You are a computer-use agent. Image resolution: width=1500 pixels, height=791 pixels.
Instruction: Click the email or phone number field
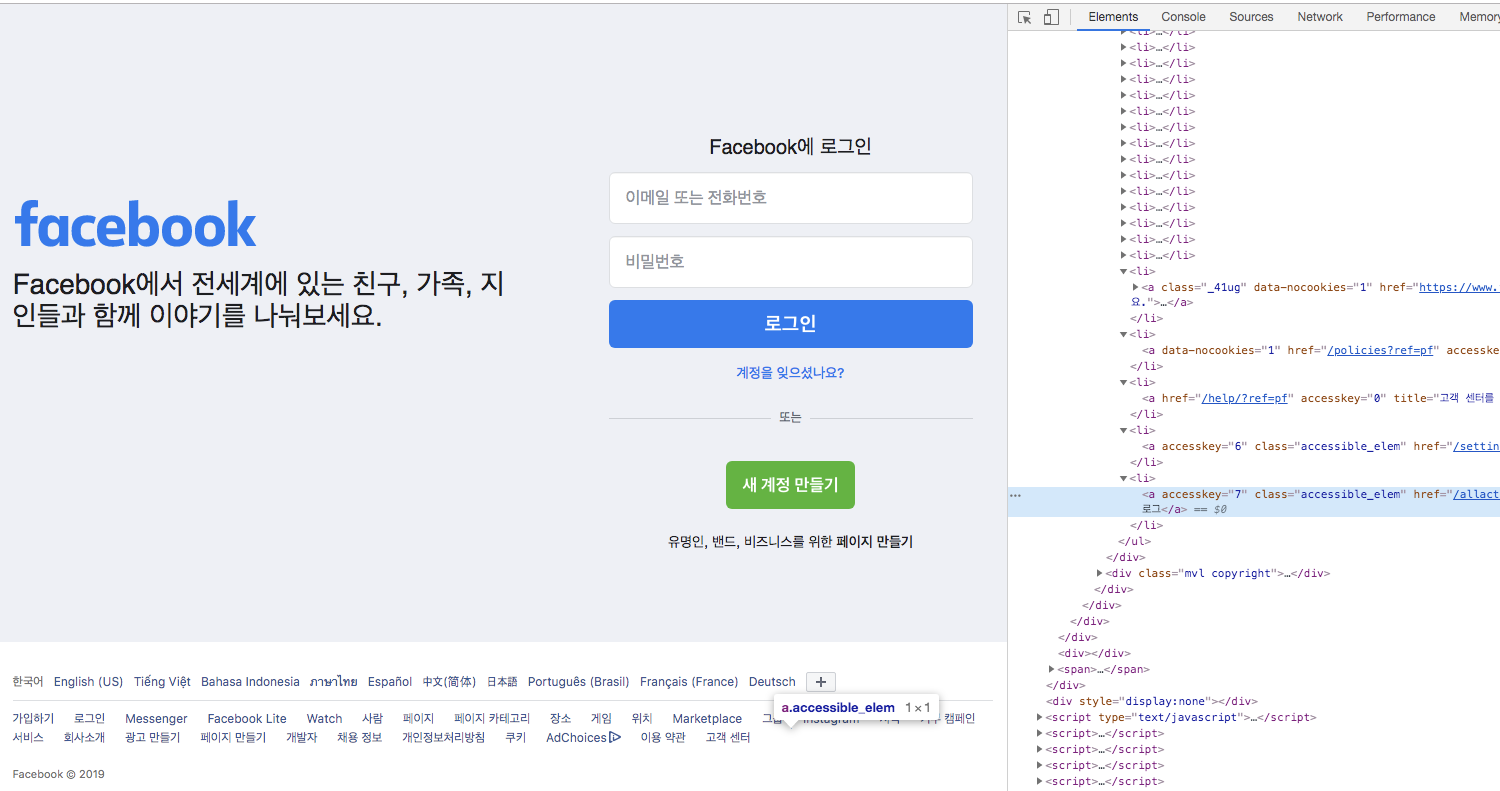790,198
